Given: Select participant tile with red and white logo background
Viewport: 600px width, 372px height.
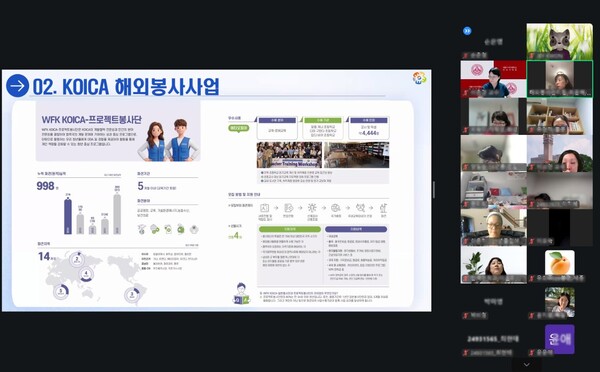Looking at the screenshot, I should (x=493, y=79).
